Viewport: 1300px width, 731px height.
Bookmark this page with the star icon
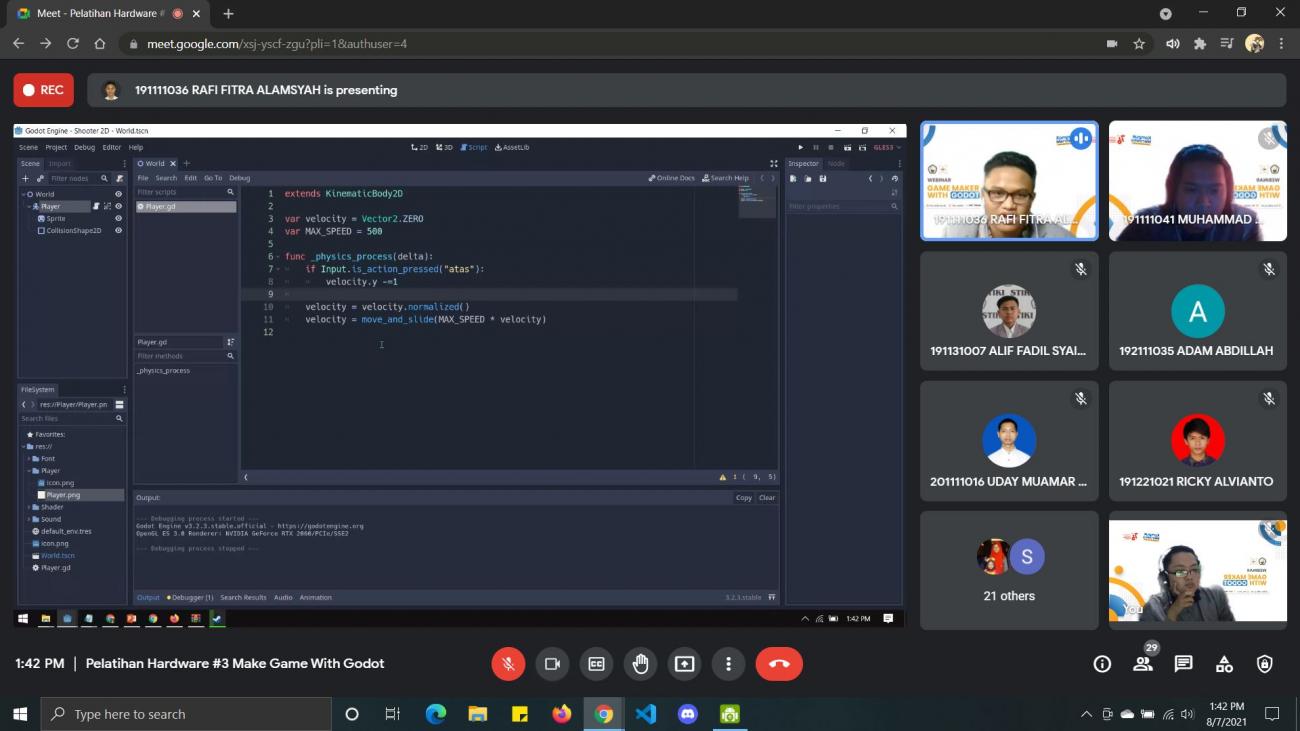pos(1139,44)
